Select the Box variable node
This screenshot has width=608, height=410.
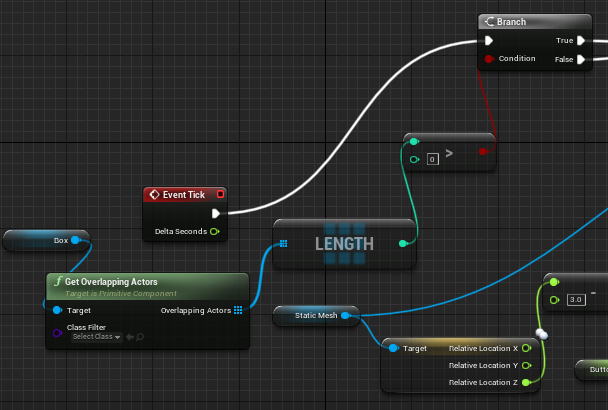46,240
